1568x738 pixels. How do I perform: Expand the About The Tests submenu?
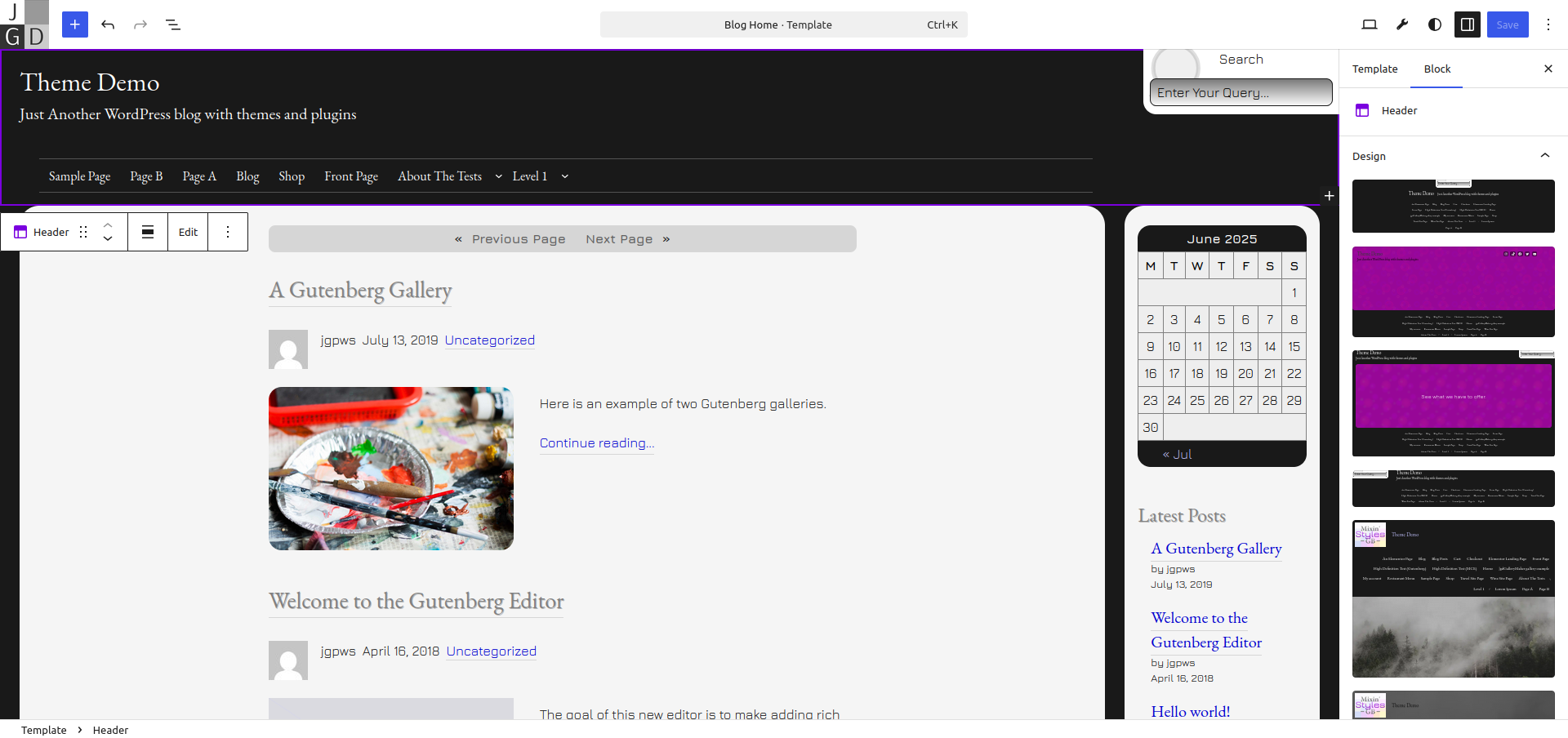click(498, 176)
